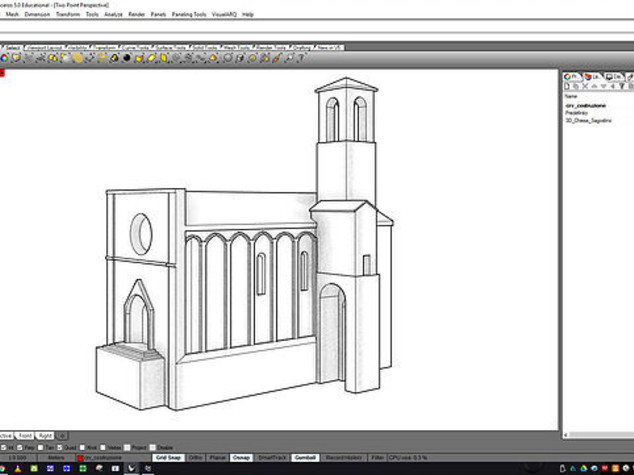Toggle the Project osnap checkbox

coord(127,448)
